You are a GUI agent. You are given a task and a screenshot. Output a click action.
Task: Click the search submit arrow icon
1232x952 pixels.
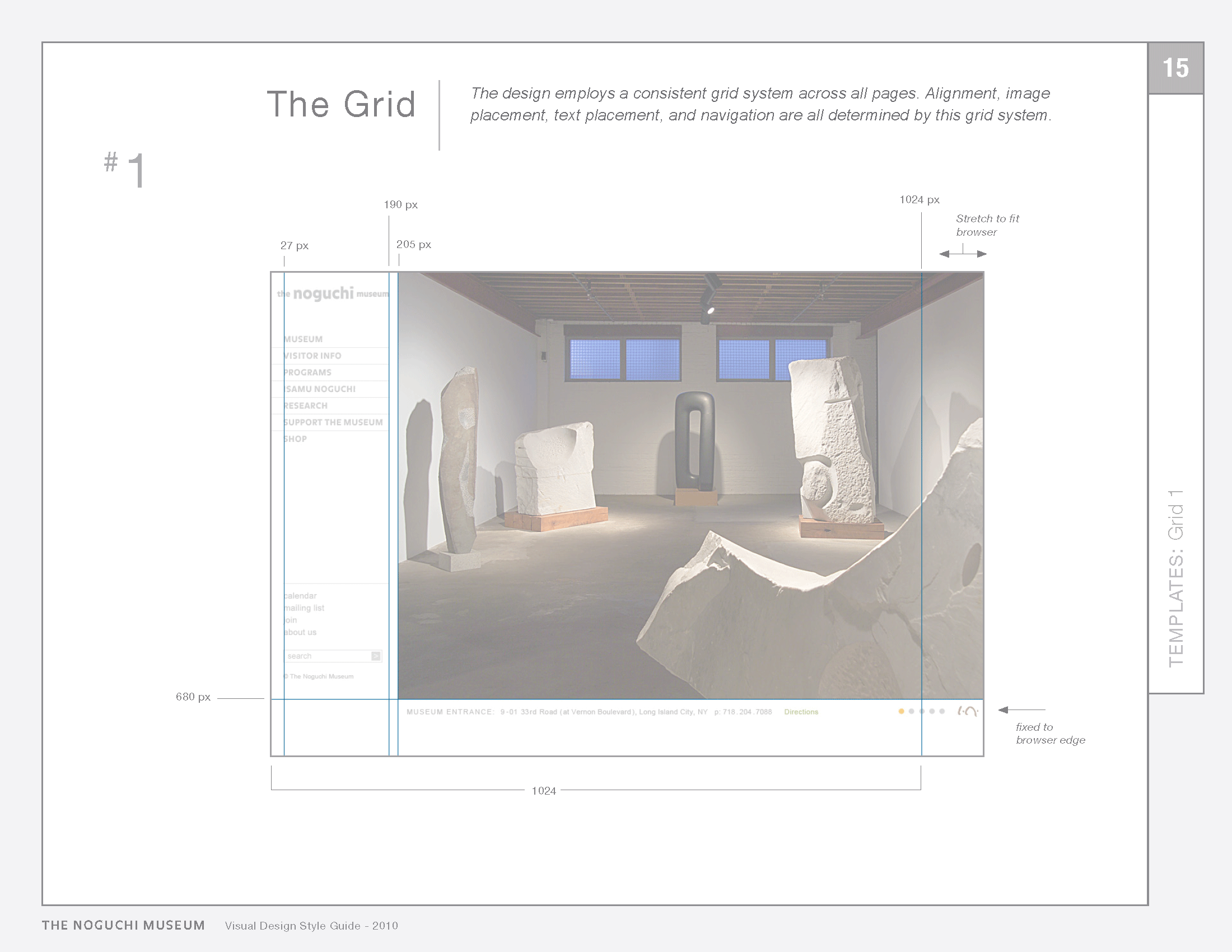376,656
